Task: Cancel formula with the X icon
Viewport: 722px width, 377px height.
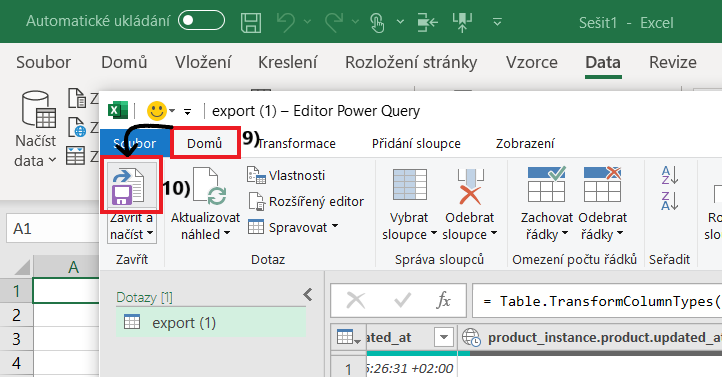Action: (356, 301)
